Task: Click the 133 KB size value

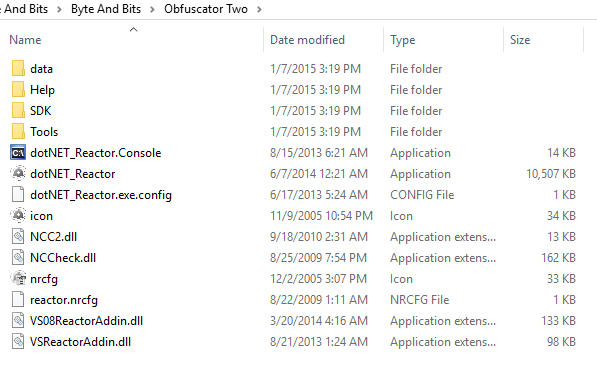Action: [x=559, y=321]
